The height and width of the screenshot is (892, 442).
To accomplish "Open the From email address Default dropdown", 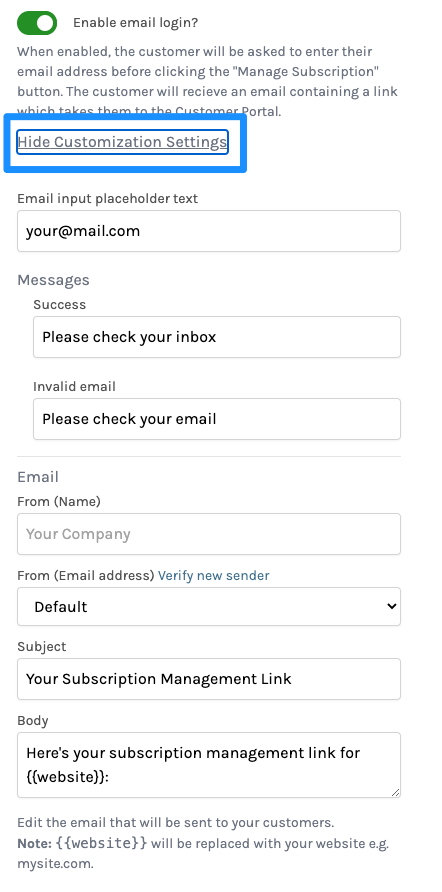I will pos(209,606).
